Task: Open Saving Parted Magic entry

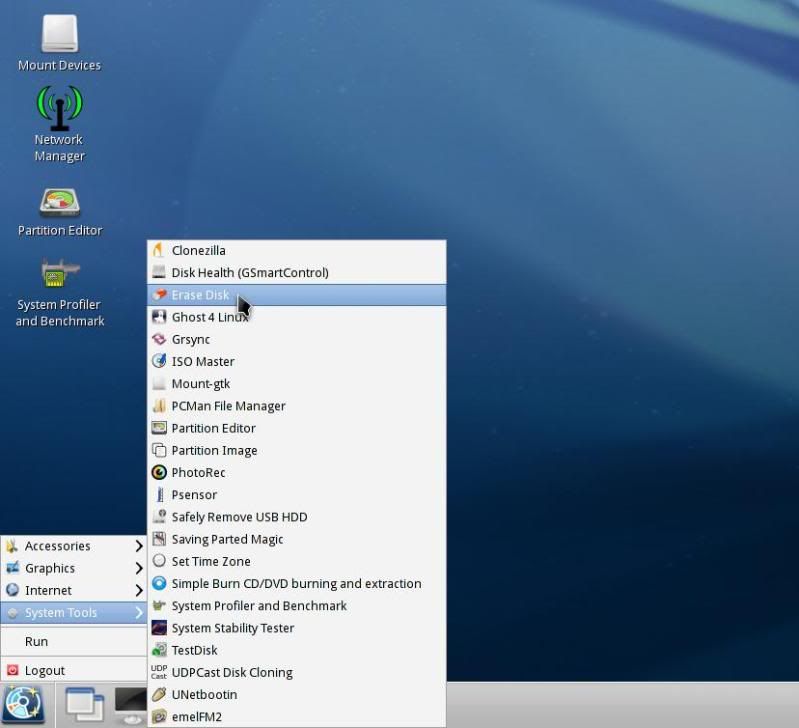Action: coord(297,539)
